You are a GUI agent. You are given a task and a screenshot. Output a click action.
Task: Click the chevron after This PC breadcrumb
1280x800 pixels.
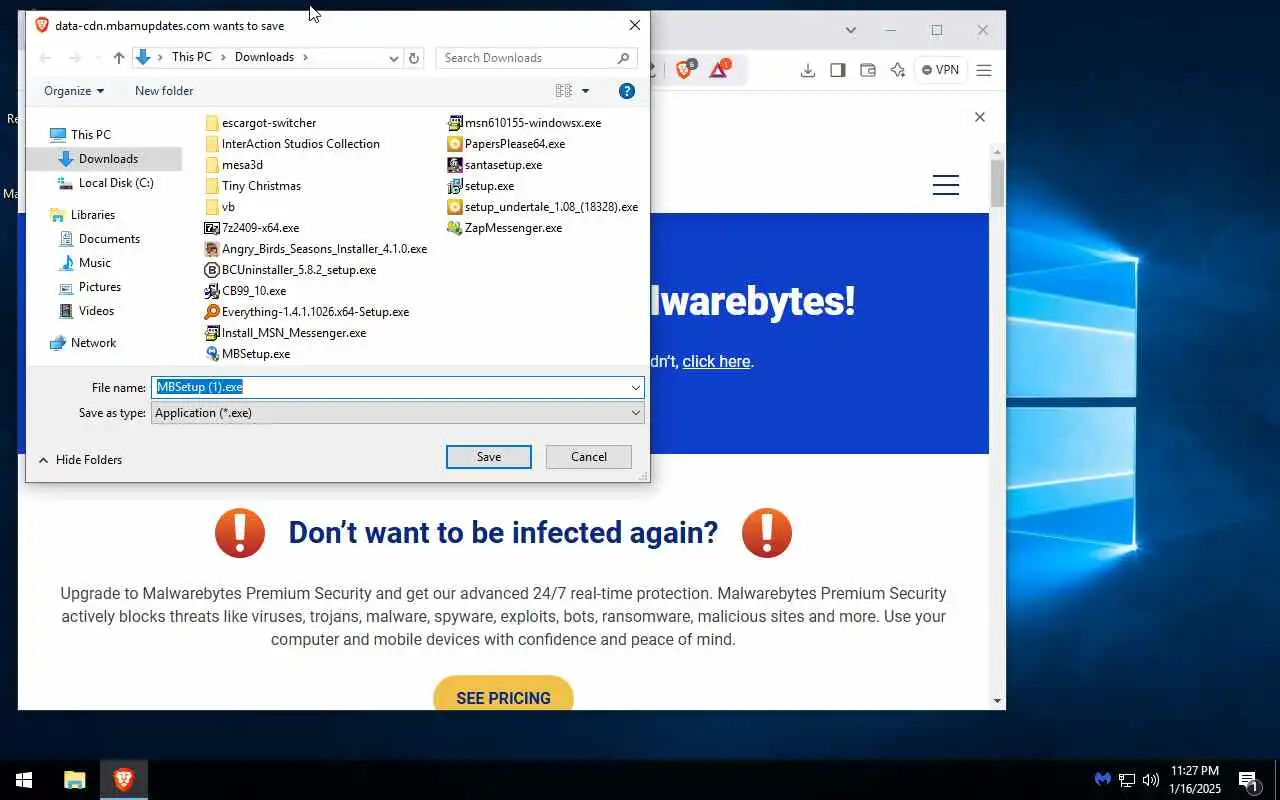(x=224, y=58)
